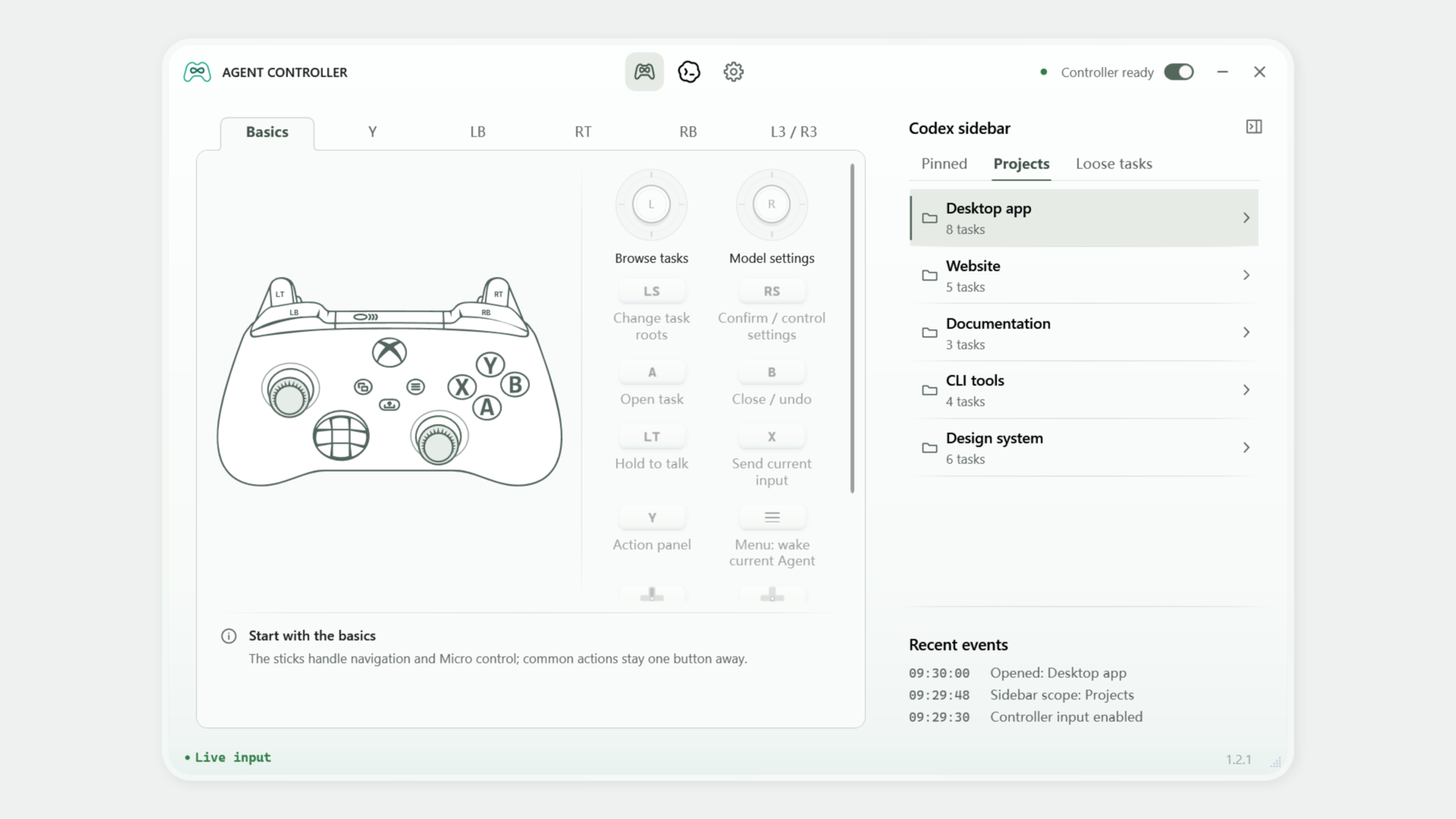
Task: Minimize the Agent Controller window
Action: pos(1222,72)
